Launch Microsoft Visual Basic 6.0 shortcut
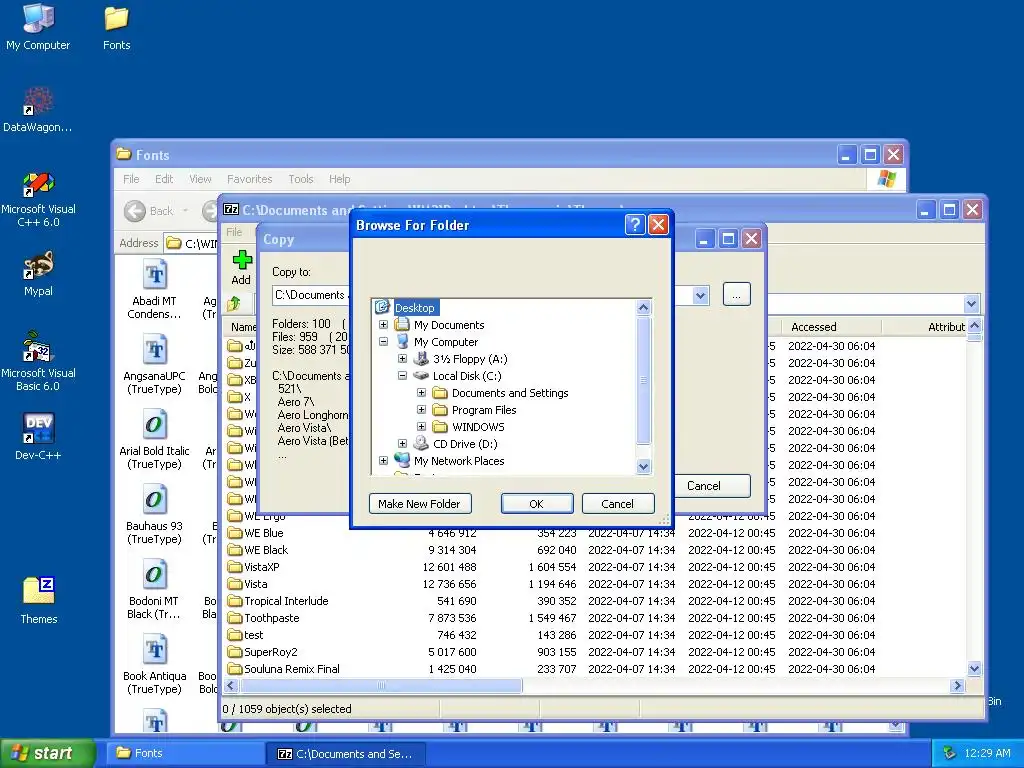 38,362
